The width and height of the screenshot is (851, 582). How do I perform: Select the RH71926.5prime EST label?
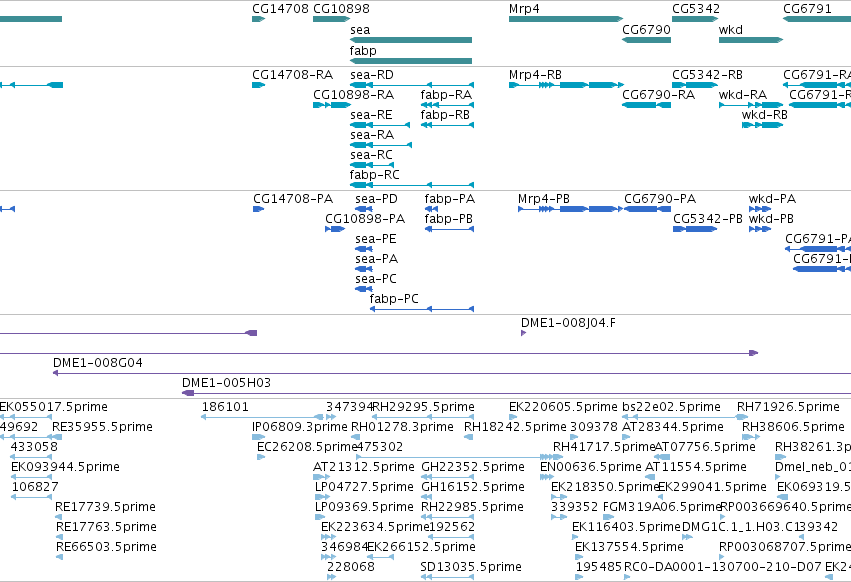coord(788,407)
